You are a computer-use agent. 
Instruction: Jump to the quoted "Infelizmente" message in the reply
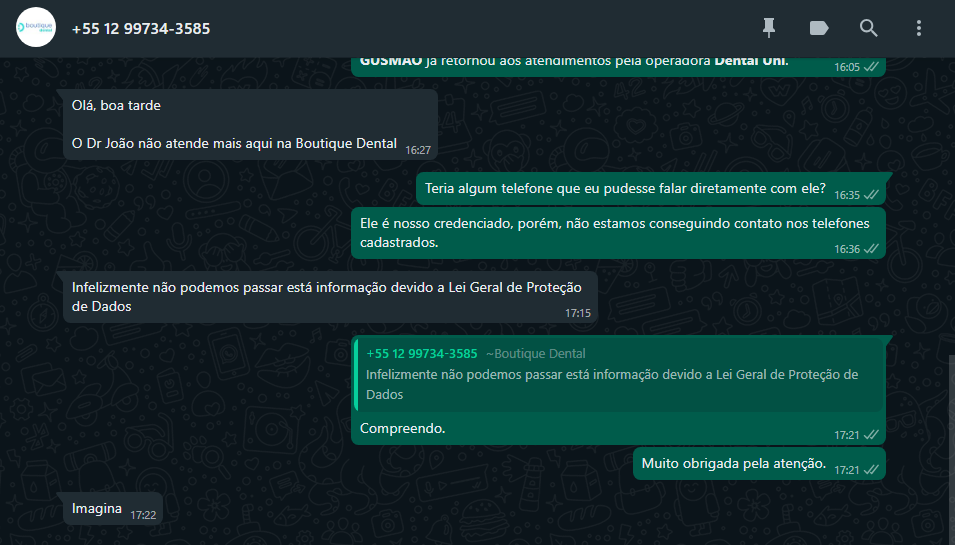[x=612, y=384]
